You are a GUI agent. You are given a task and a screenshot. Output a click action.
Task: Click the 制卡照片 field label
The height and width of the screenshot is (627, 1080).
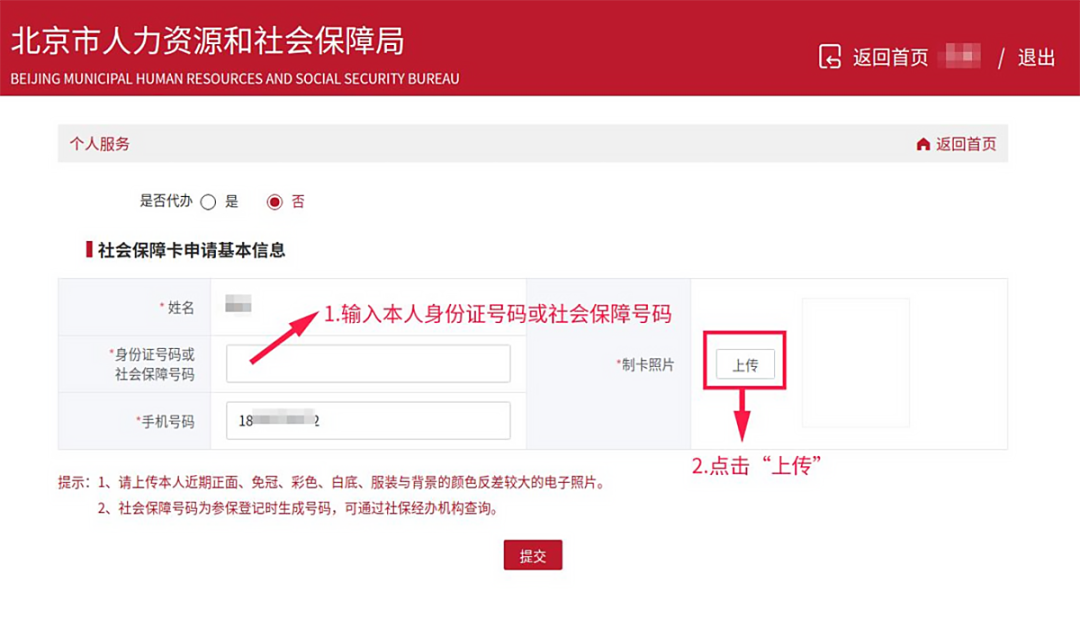point(645,364)
